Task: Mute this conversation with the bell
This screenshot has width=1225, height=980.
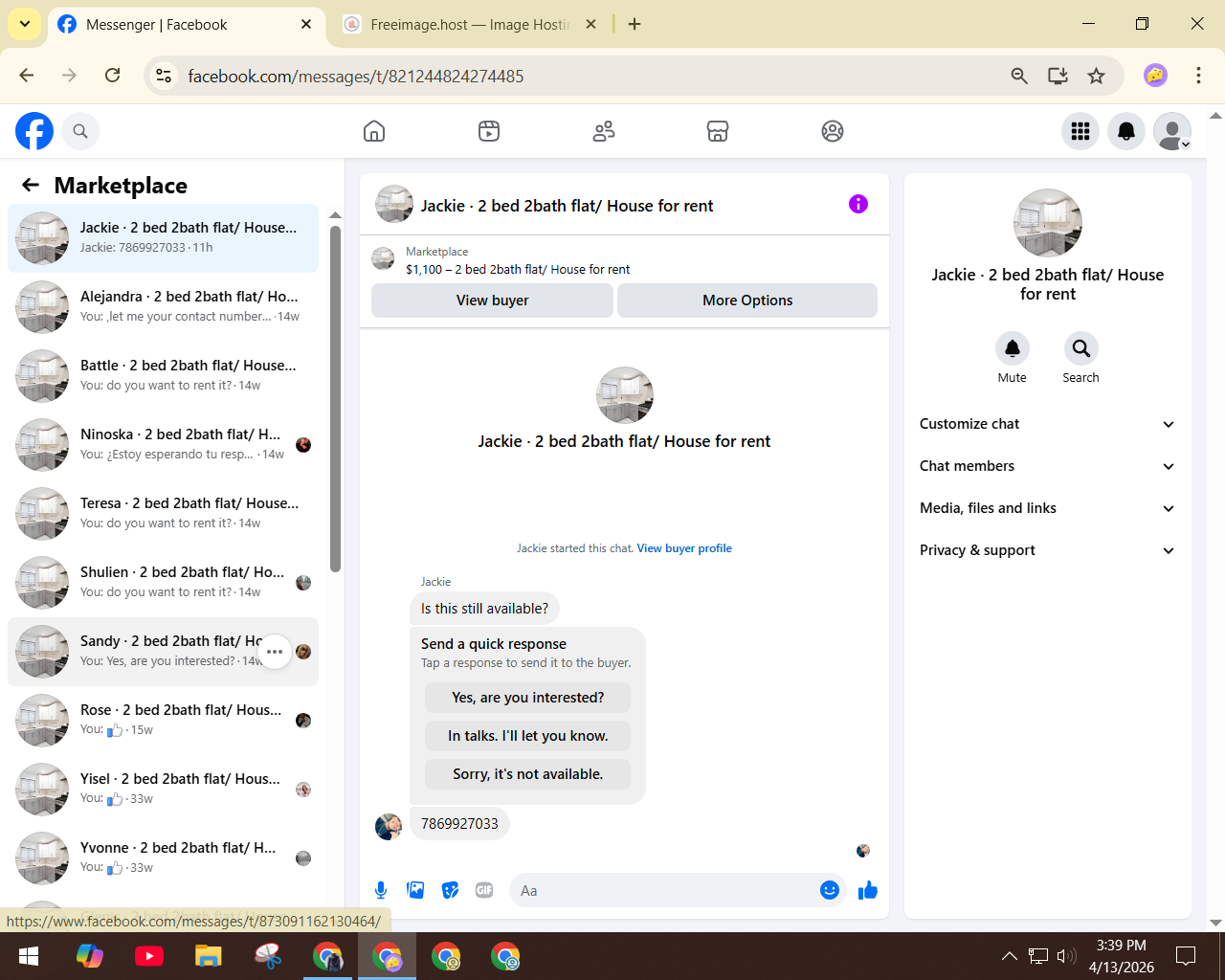Action: [1013, 348]
